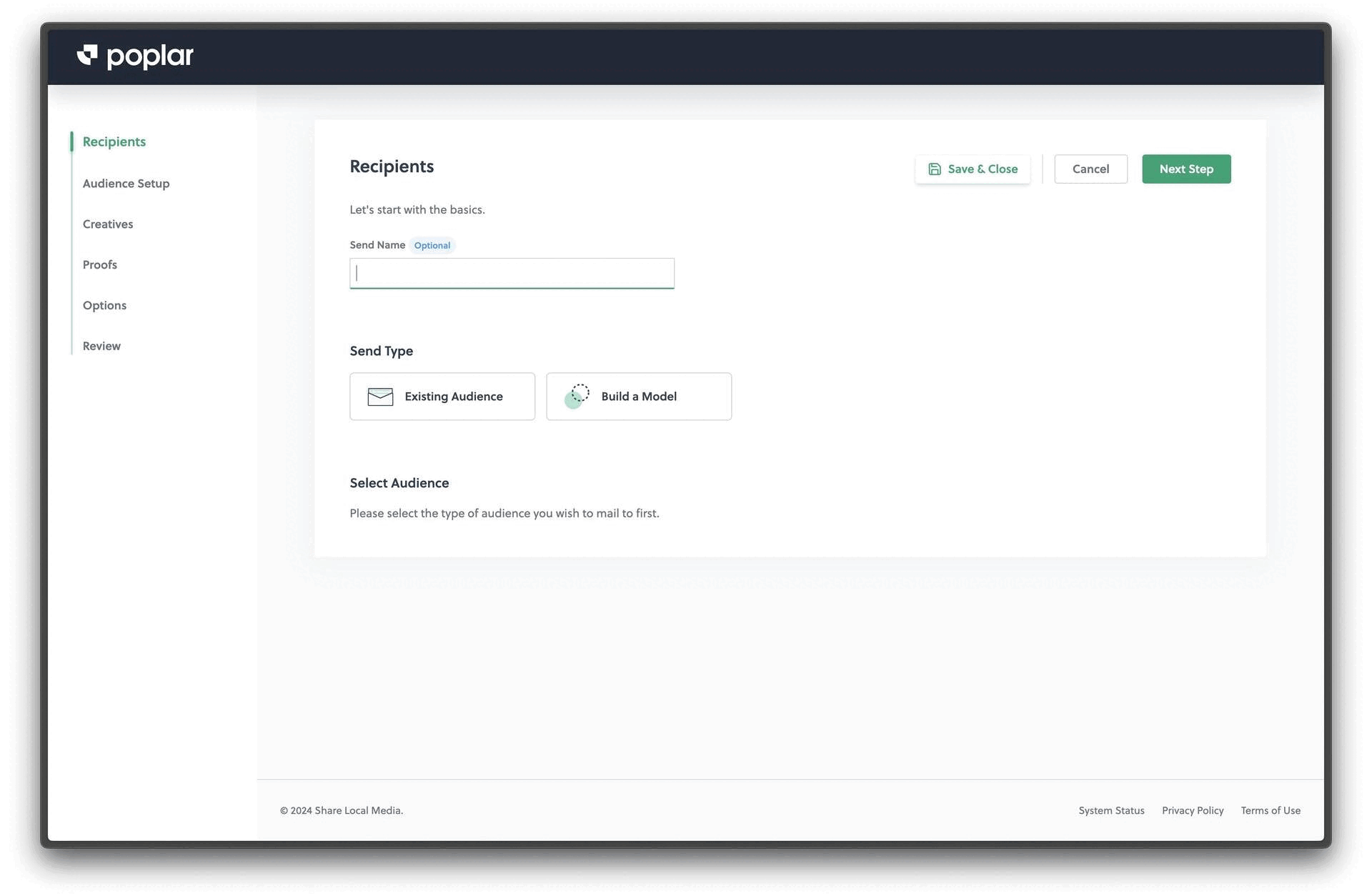Open the Terms of Use link
This screenshot has height=896, width=1372.
1271,811
